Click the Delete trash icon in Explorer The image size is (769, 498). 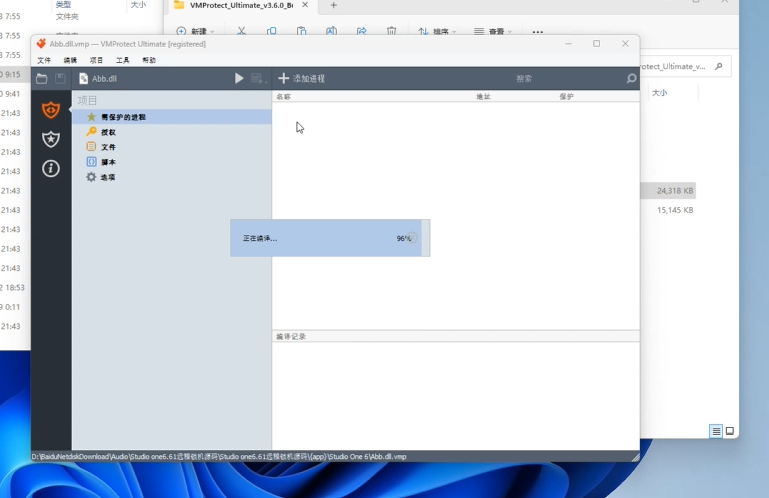[391, 32]
